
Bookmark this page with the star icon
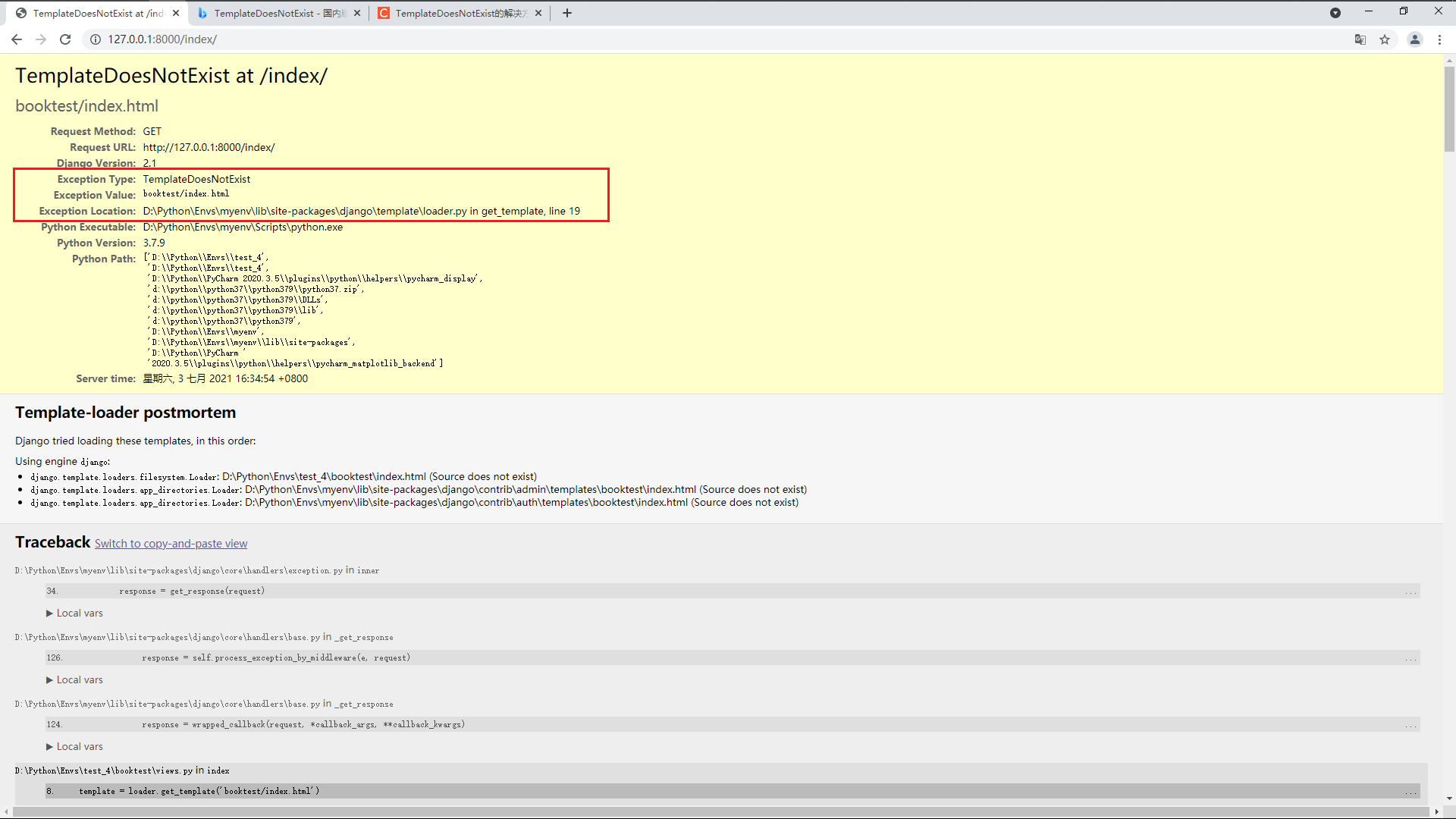coord(1385,39)
